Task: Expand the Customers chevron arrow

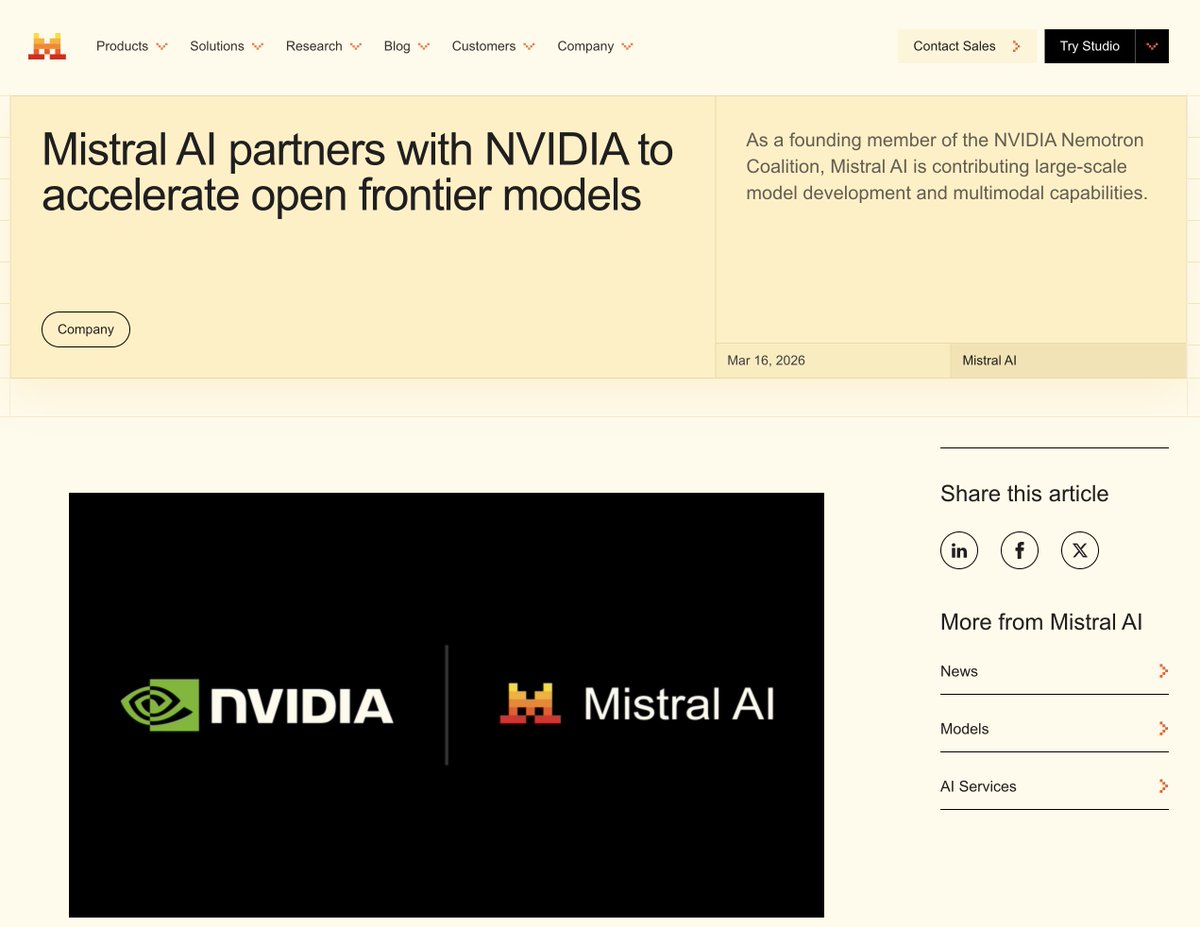Action: pyautogui.click(x=529, y=46)
